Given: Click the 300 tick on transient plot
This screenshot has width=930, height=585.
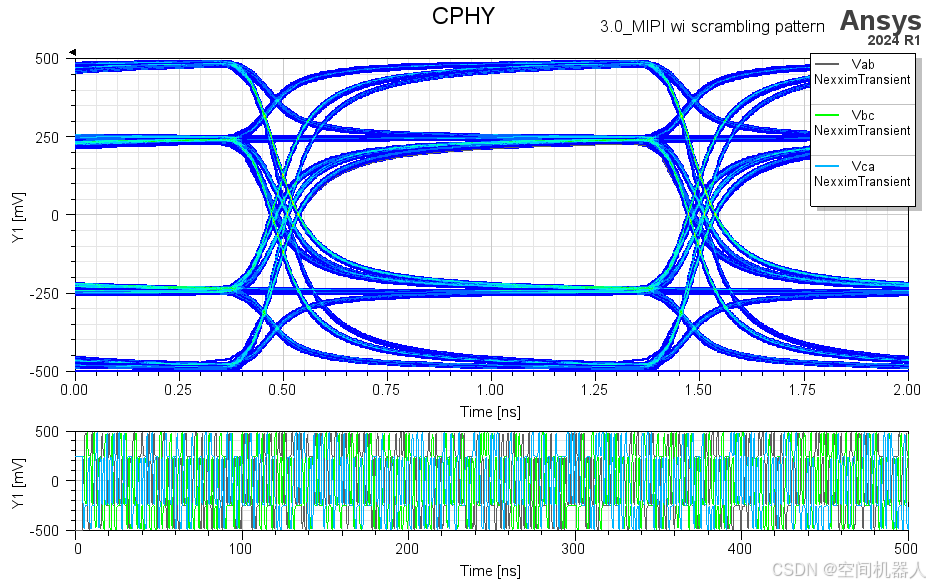Looking at the screenshot, I should (573, 549).
